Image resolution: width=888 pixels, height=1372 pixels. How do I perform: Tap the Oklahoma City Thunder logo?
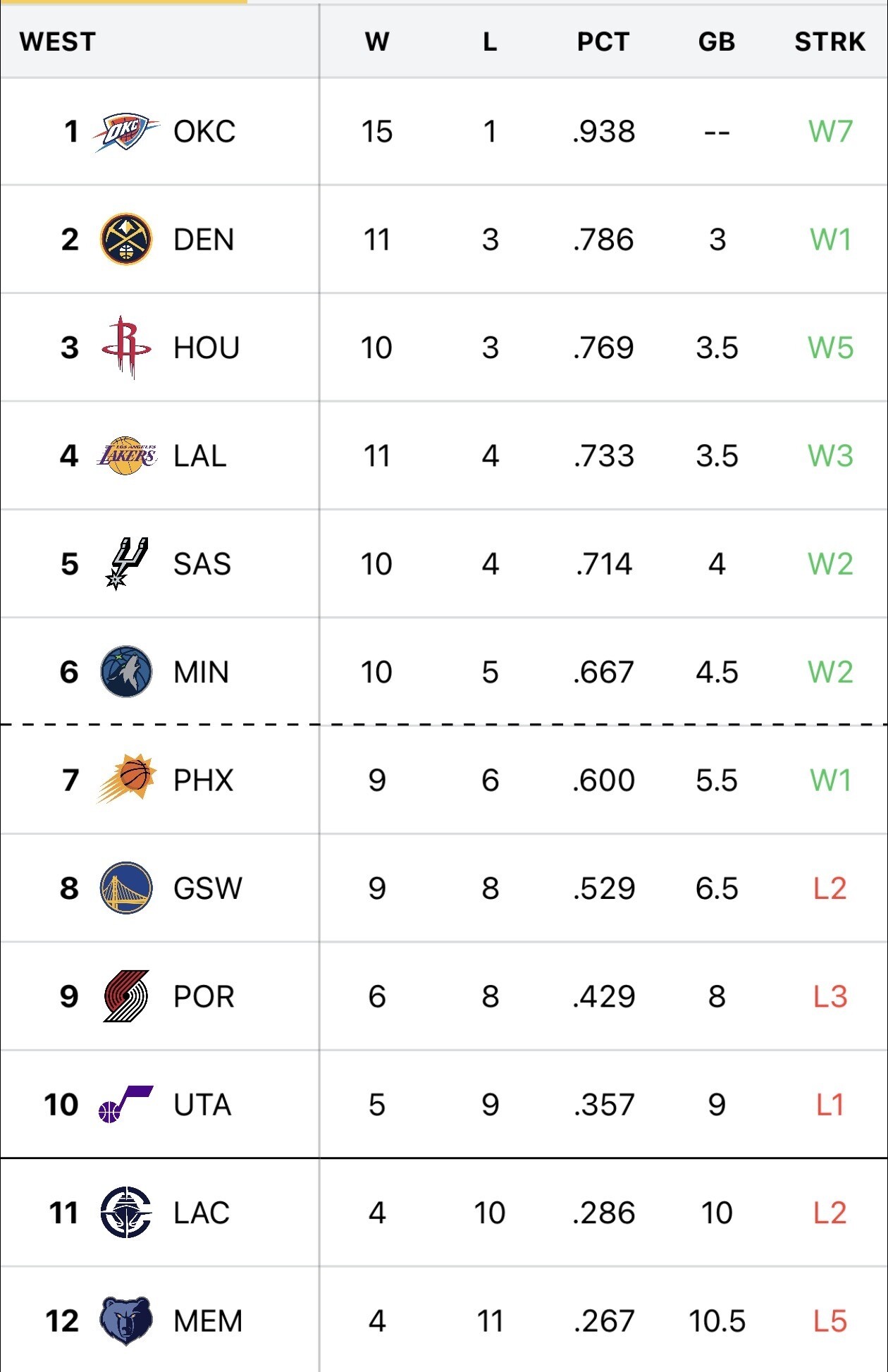126,132
